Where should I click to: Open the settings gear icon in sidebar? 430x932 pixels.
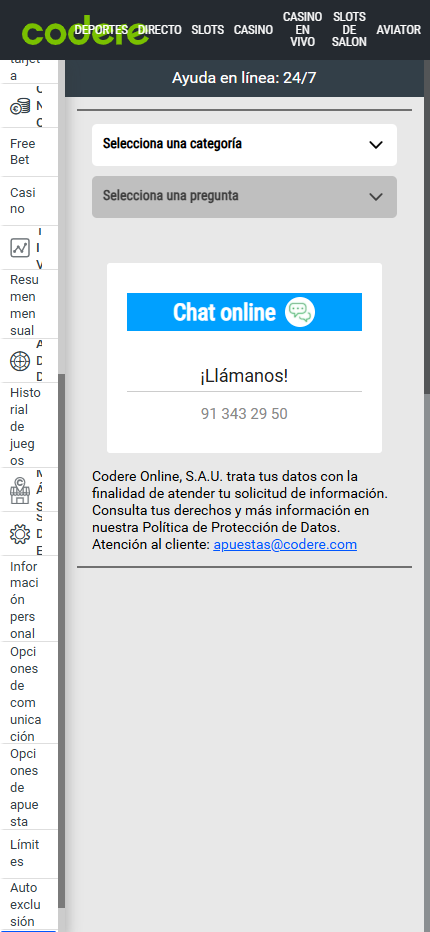pos(20,534)
